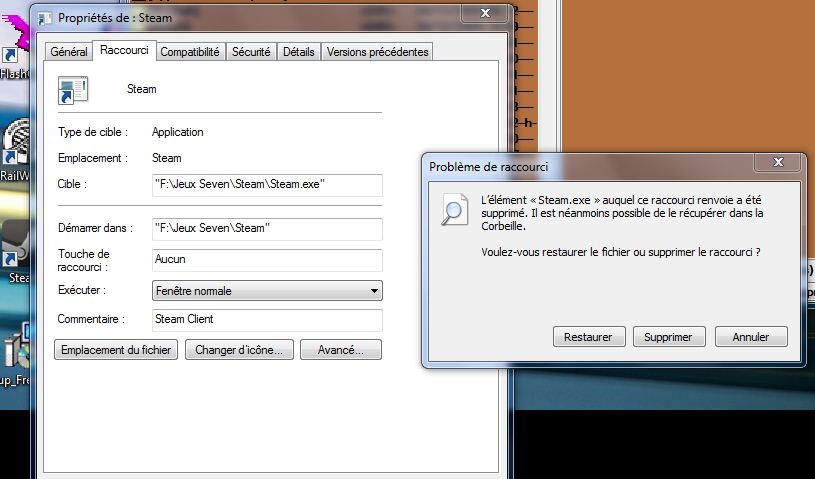Click the Touche de raccourci field
Viewport: 815px width, 479px height.
(x=267, y=260)
